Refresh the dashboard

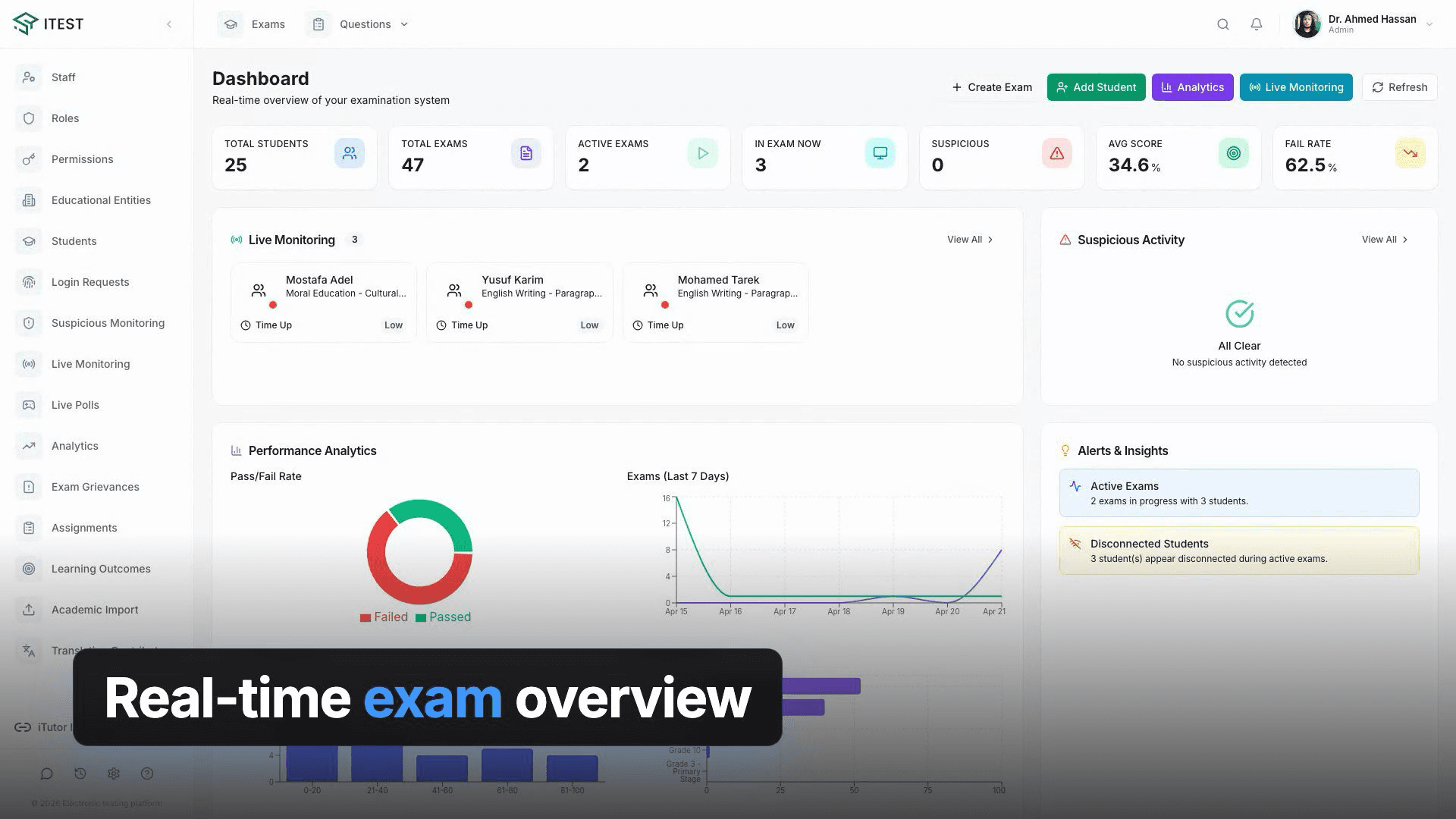(1400, 87)
